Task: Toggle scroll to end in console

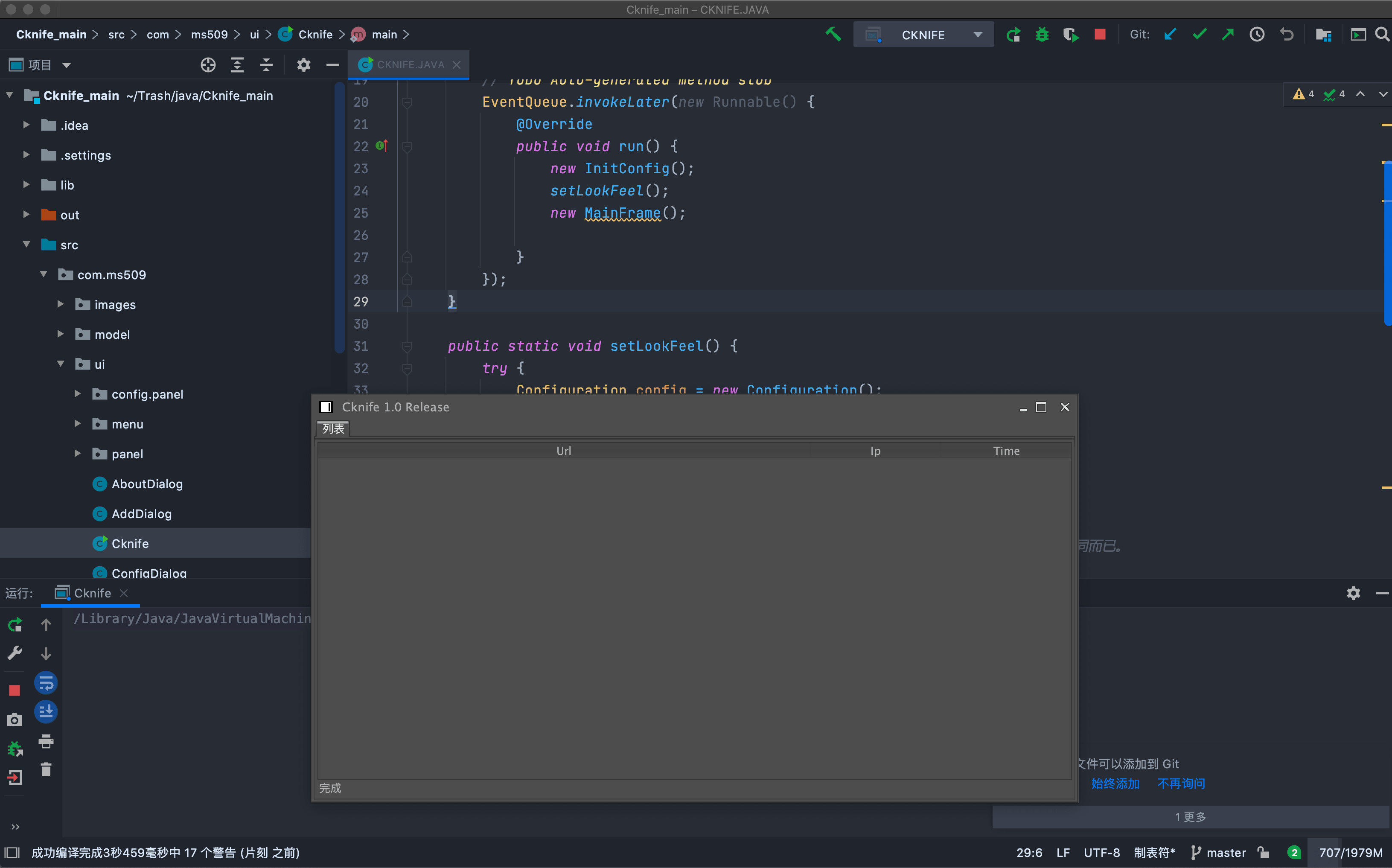Action: 46,712
